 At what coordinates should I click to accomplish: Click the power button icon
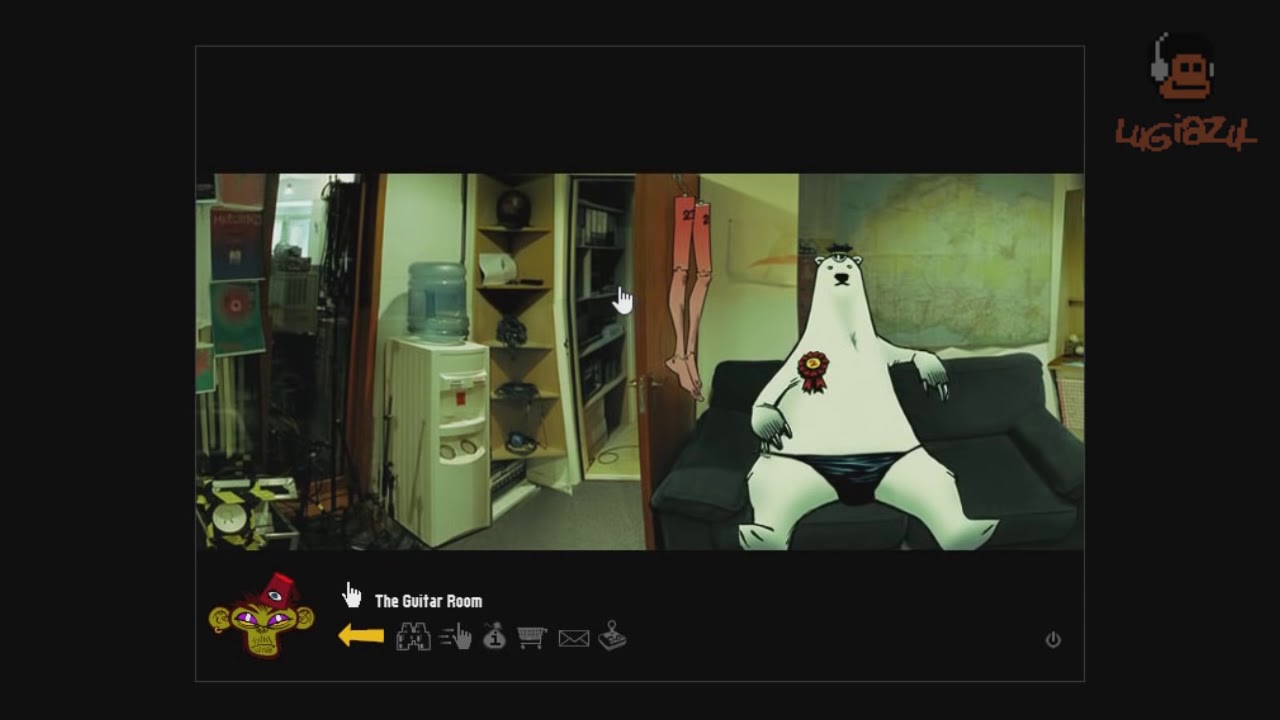(1053, 640)
